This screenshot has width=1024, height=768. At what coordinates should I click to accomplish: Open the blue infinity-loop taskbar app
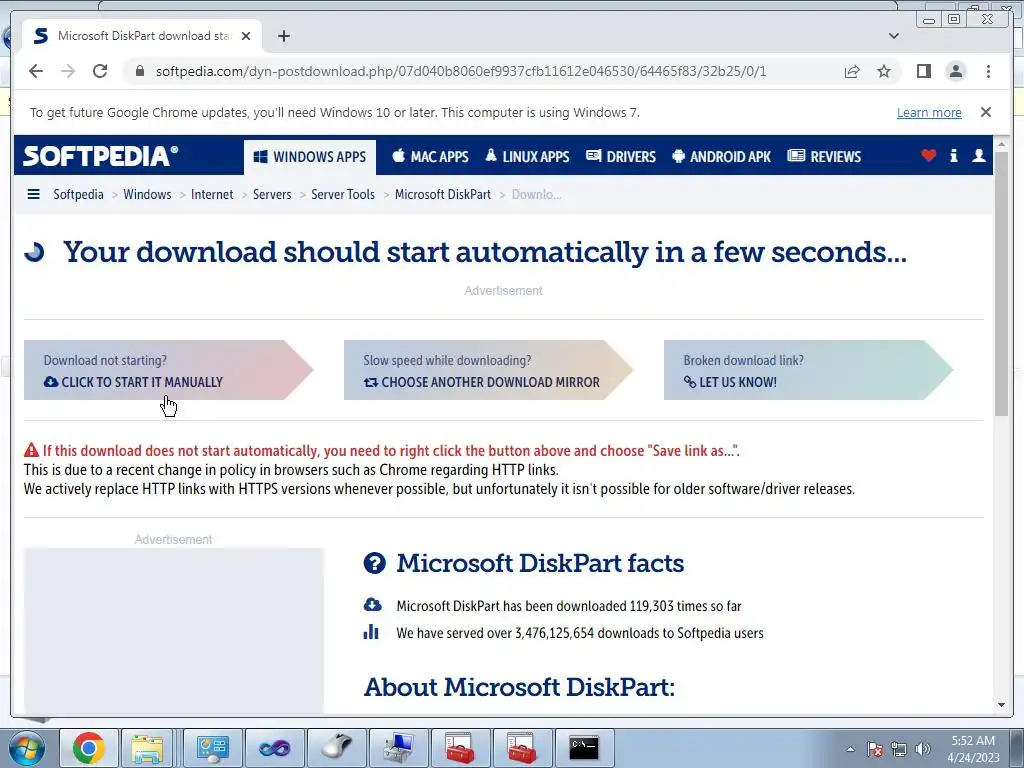coord(274,748)
